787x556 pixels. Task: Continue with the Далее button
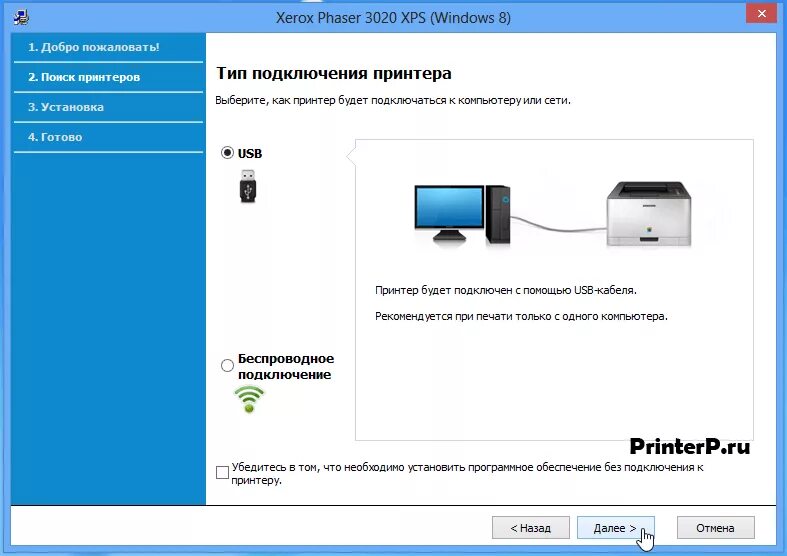click(615, 527)
